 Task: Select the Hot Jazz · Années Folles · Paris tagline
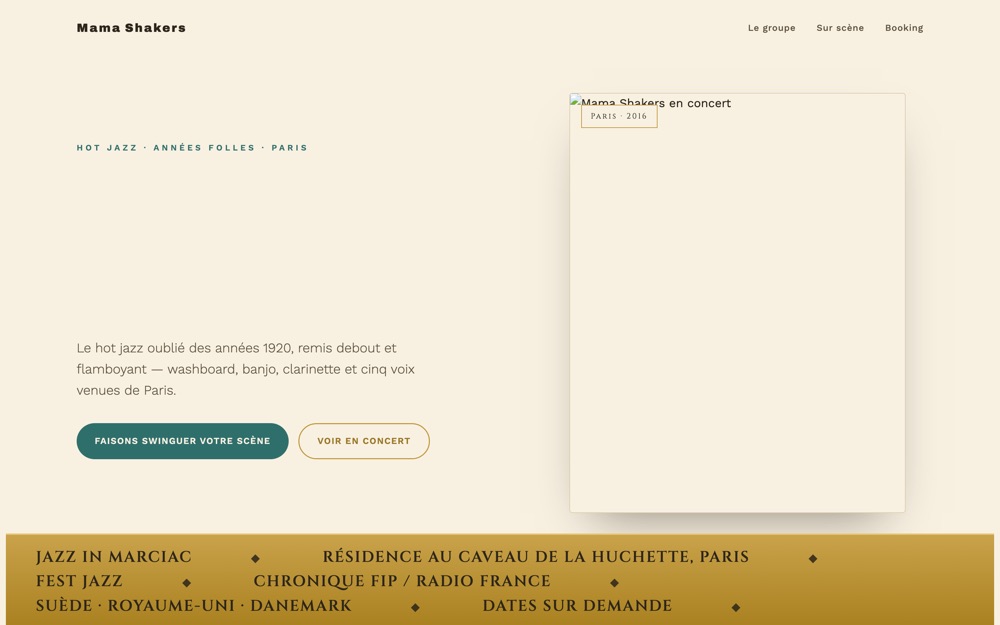click(192, 147)
